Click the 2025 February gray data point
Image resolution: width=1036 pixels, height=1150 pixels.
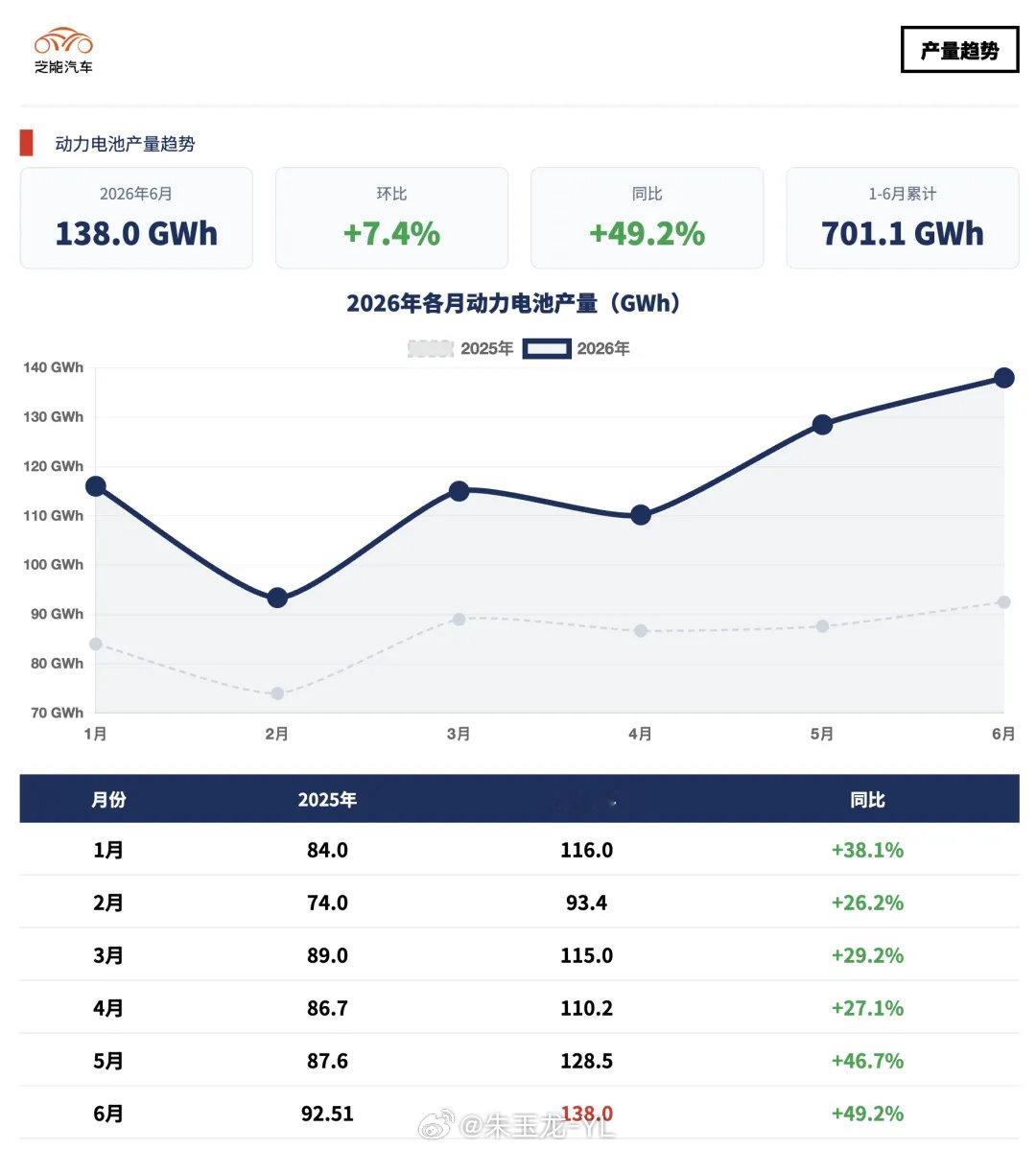point(277,693)
